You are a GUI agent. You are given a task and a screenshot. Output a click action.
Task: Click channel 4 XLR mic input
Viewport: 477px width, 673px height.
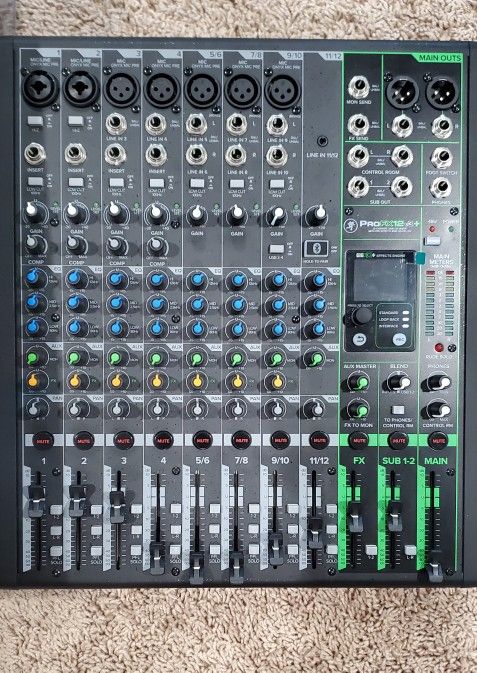161,90
